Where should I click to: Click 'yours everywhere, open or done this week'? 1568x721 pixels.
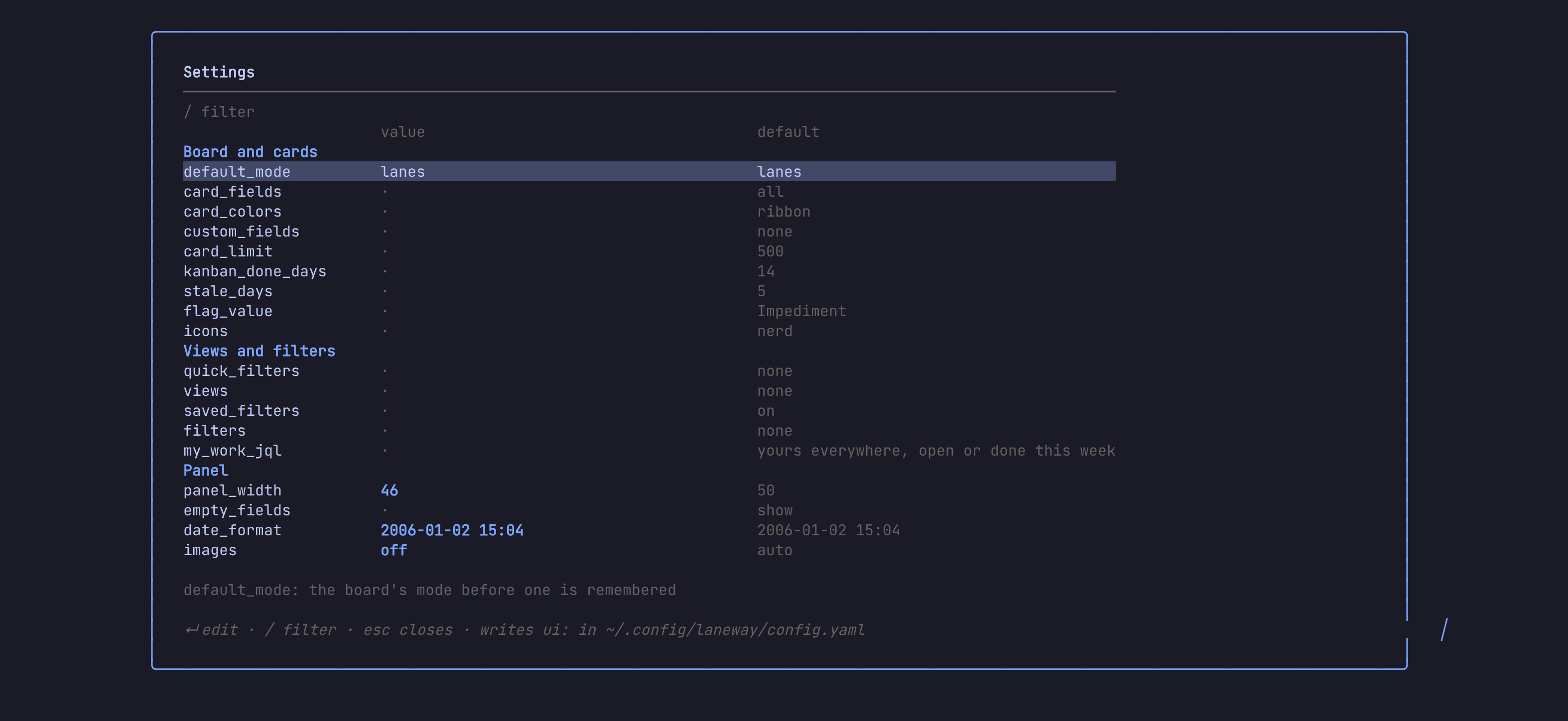click(936, 451)
